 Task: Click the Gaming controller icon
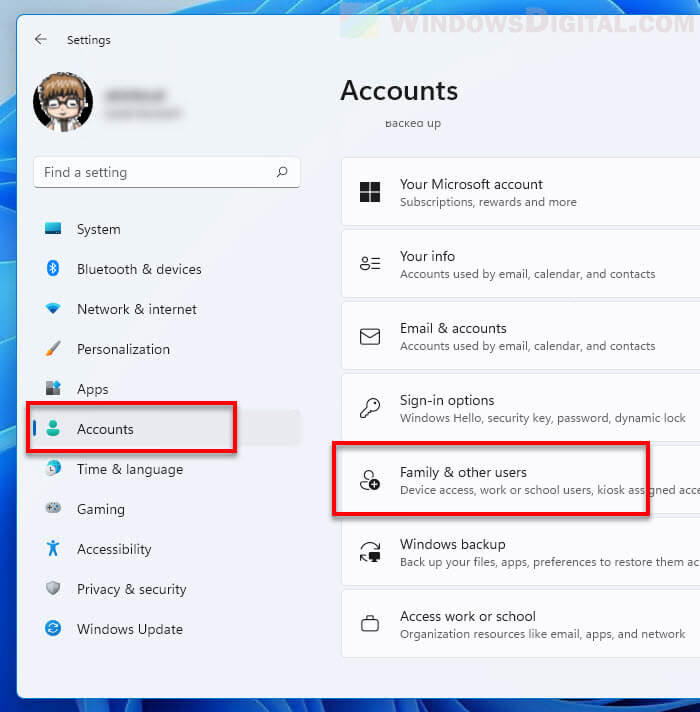tap(53, 508)
